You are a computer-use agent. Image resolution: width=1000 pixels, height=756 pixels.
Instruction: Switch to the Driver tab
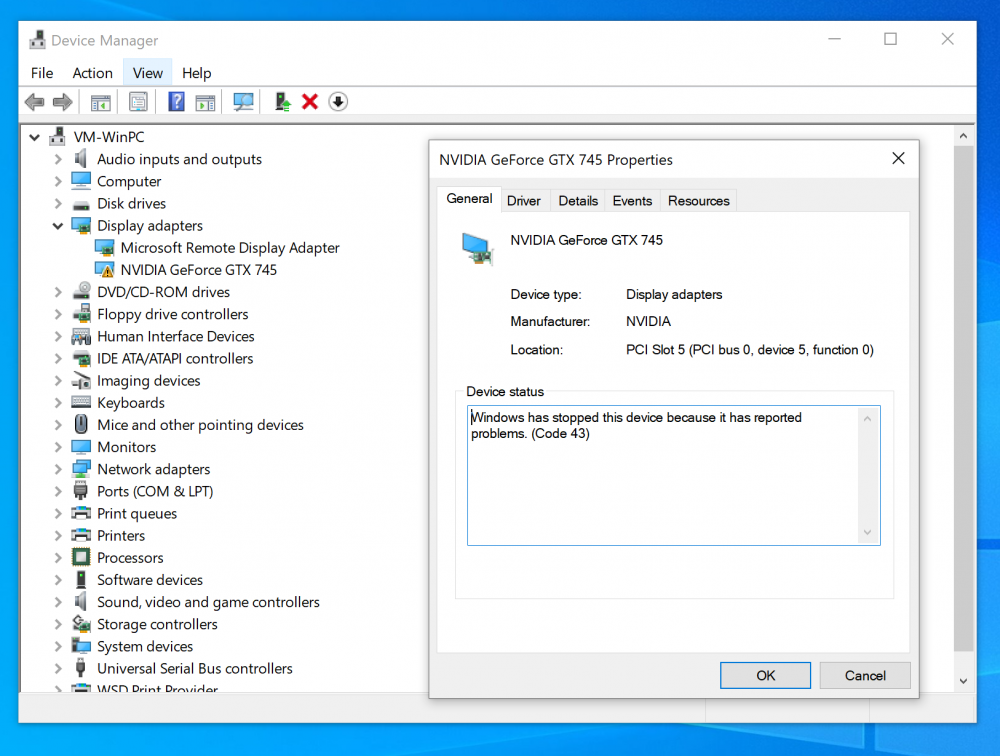[524, 201]
